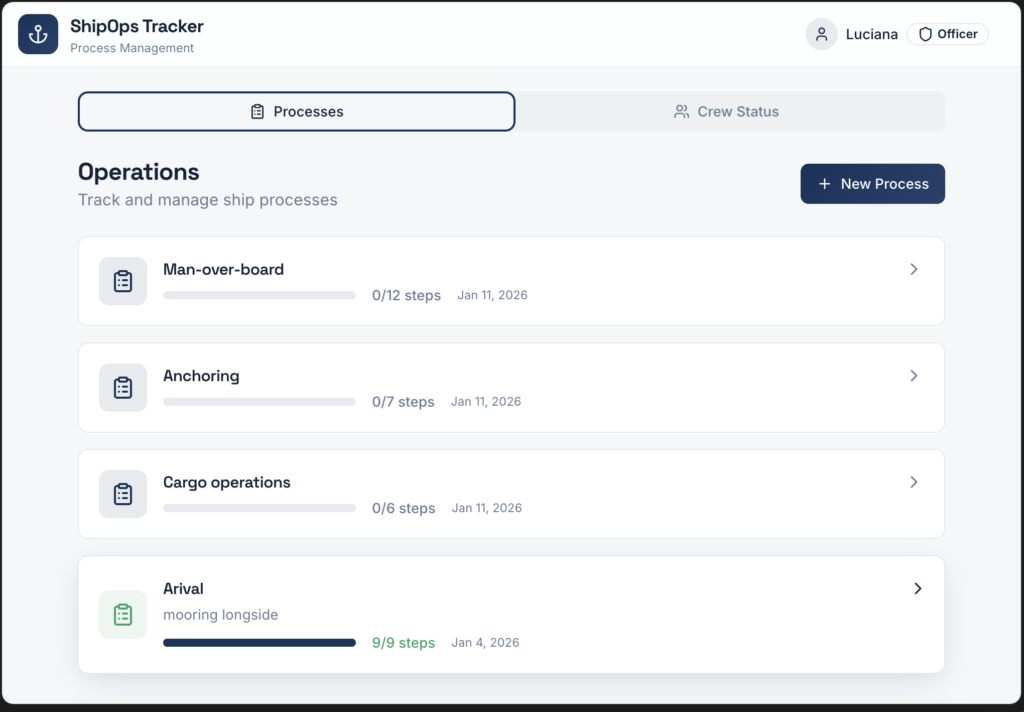The height and width of the screenshot is (712, 1024).
Task: Switch to the Processes tab
Action: coord(297,112)
